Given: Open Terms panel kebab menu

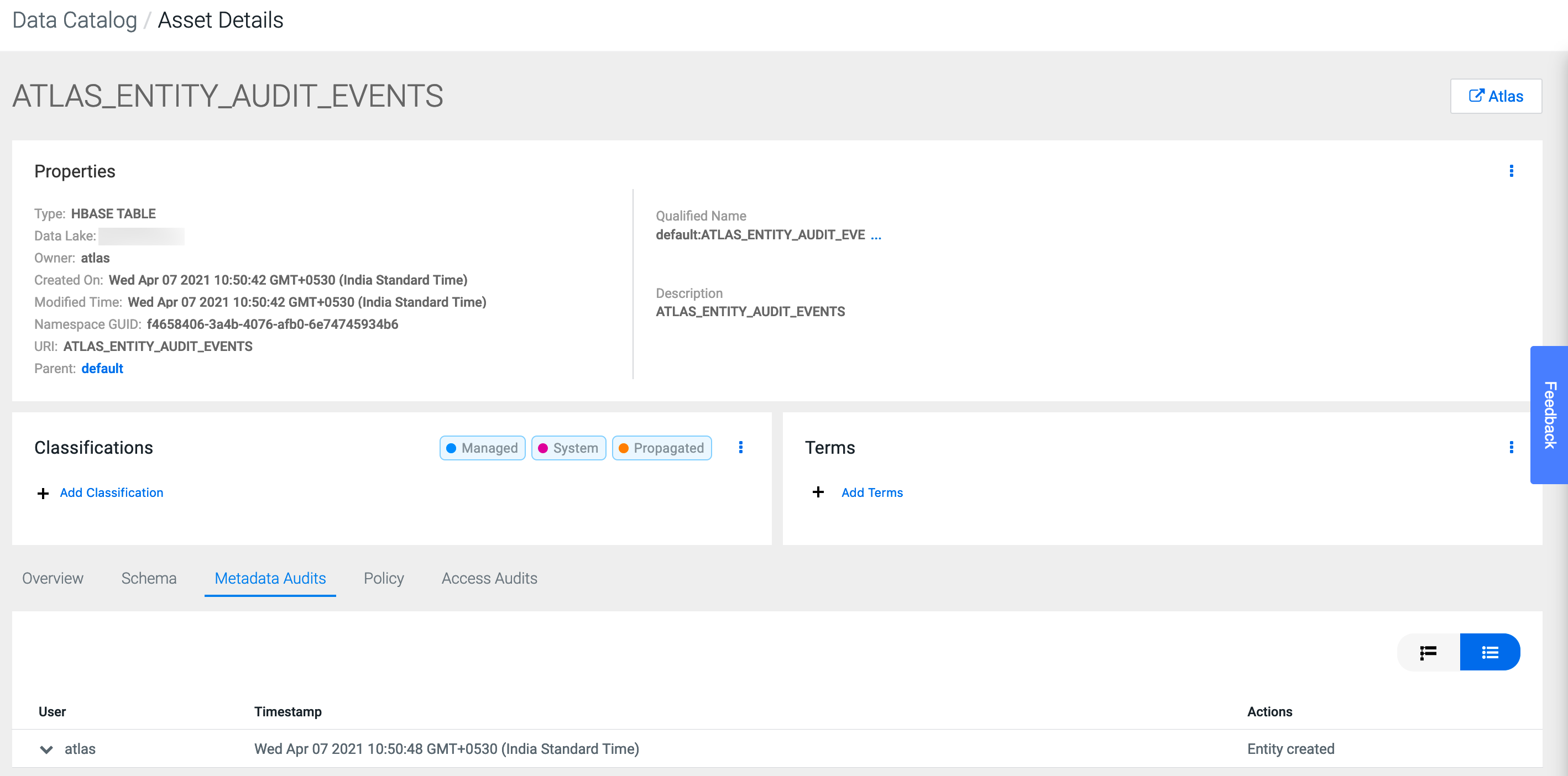Looking at the screenshot, I should point(1511,447).
